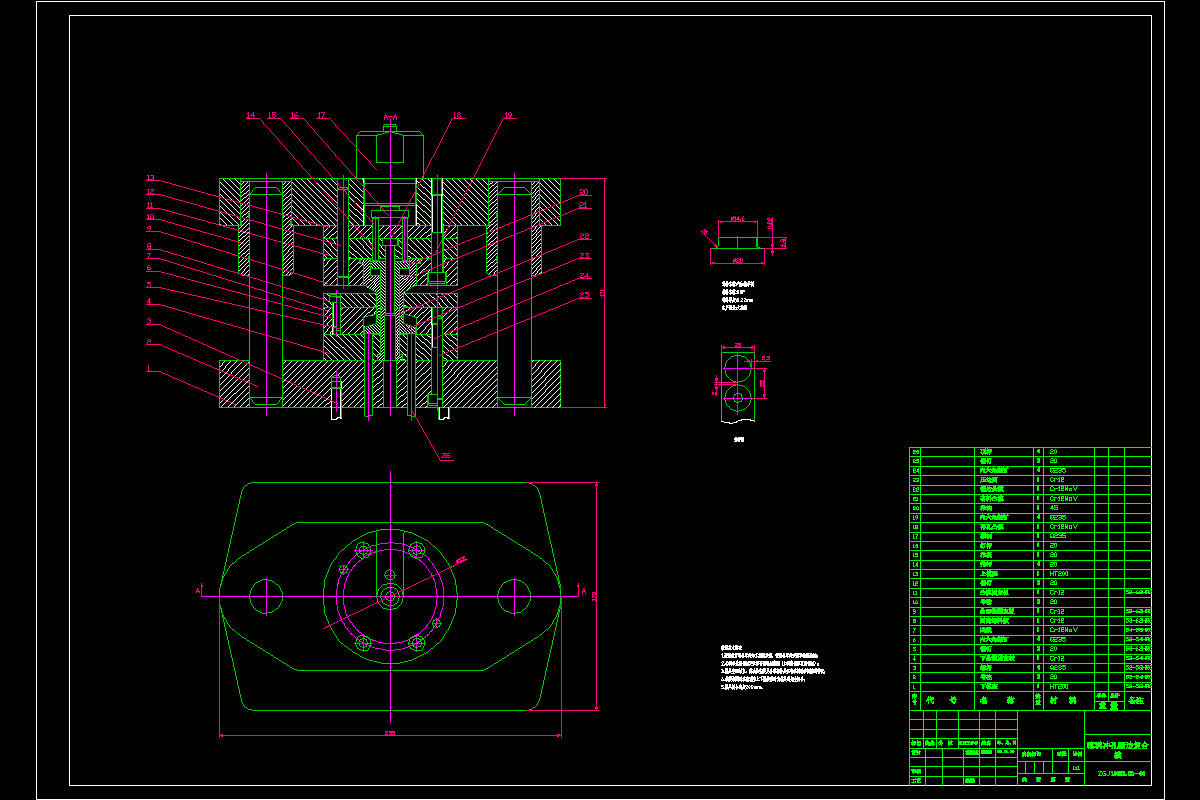1200x800 pixels.
Task: Click Cr12MoV material in parts list row 18
Action: (x=1064, y=527)
